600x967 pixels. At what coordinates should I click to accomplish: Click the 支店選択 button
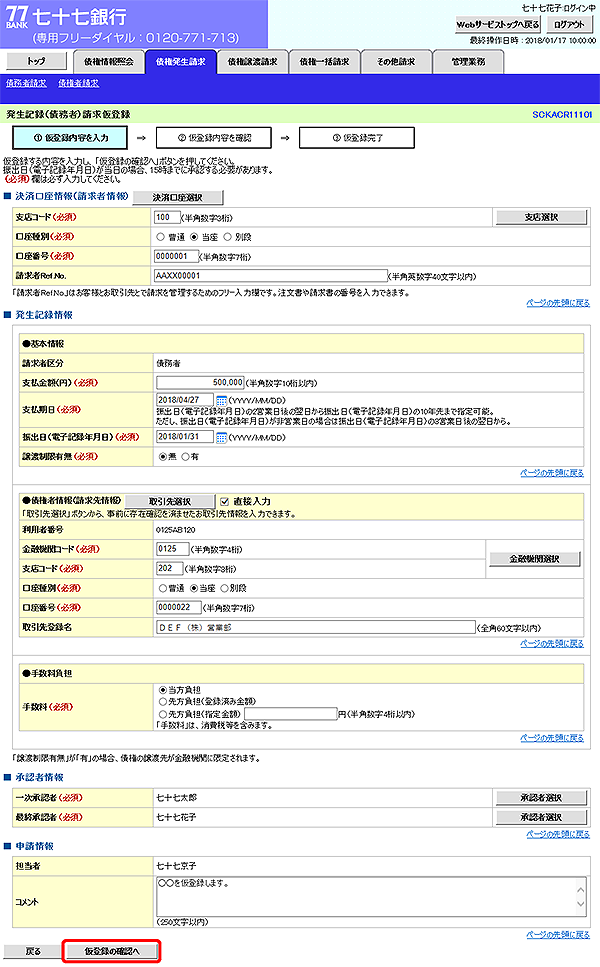(541, 217)
